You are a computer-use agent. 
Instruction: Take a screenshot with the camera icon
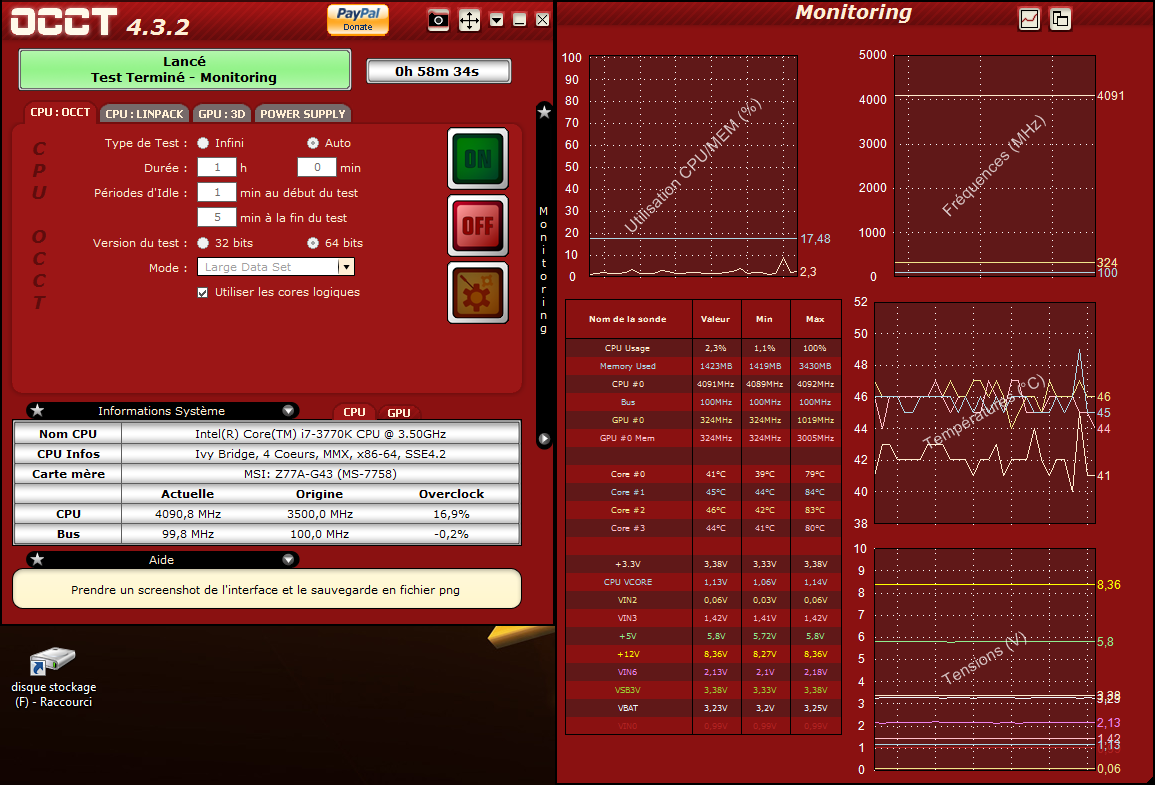(438, 20)
